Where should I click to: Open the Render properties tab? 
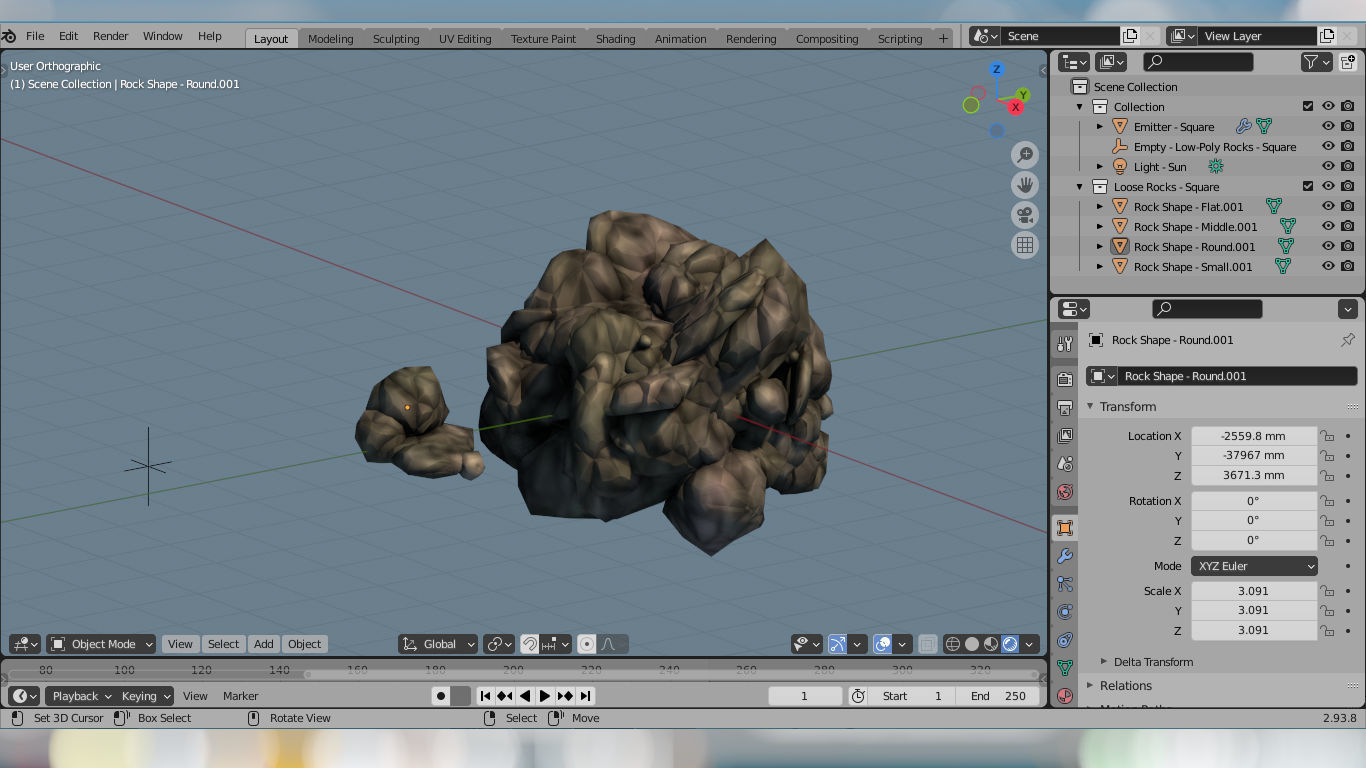point(1065,379)
